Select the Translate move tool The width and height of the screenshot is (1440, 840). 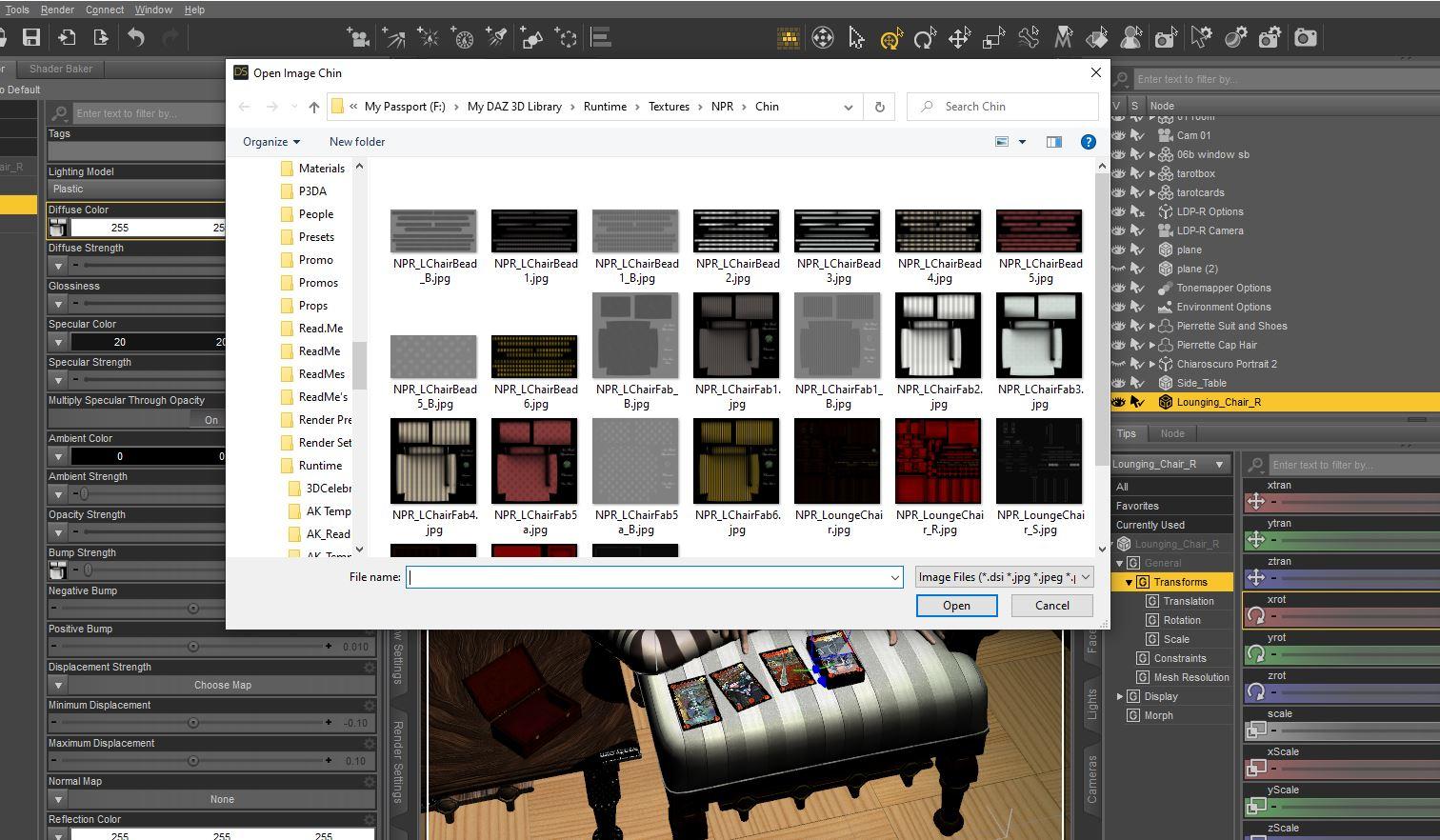click(x=958, y=39)
